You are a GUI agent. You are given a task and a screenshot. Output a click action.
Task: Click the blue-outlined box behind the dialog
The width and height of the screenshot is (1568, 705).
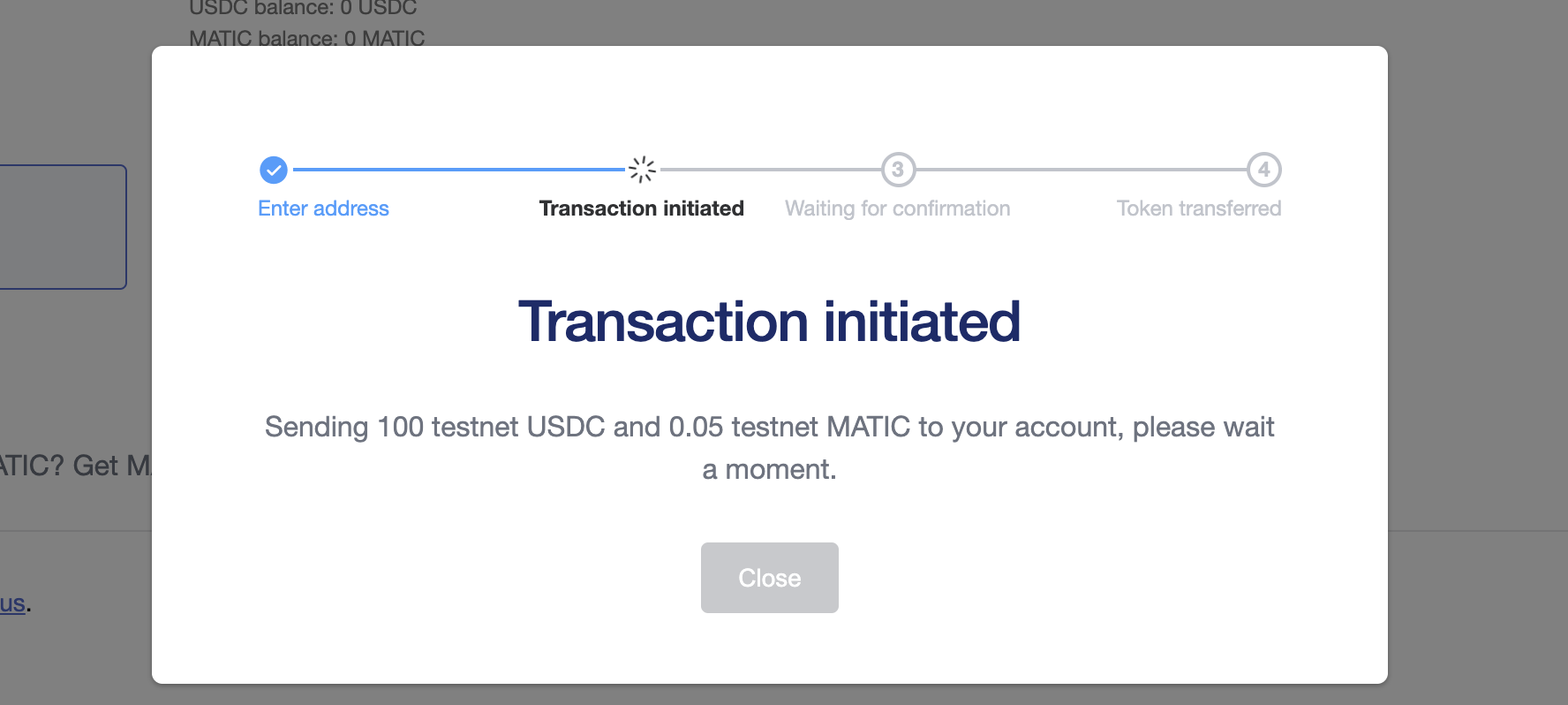click(x=64, y=227)
